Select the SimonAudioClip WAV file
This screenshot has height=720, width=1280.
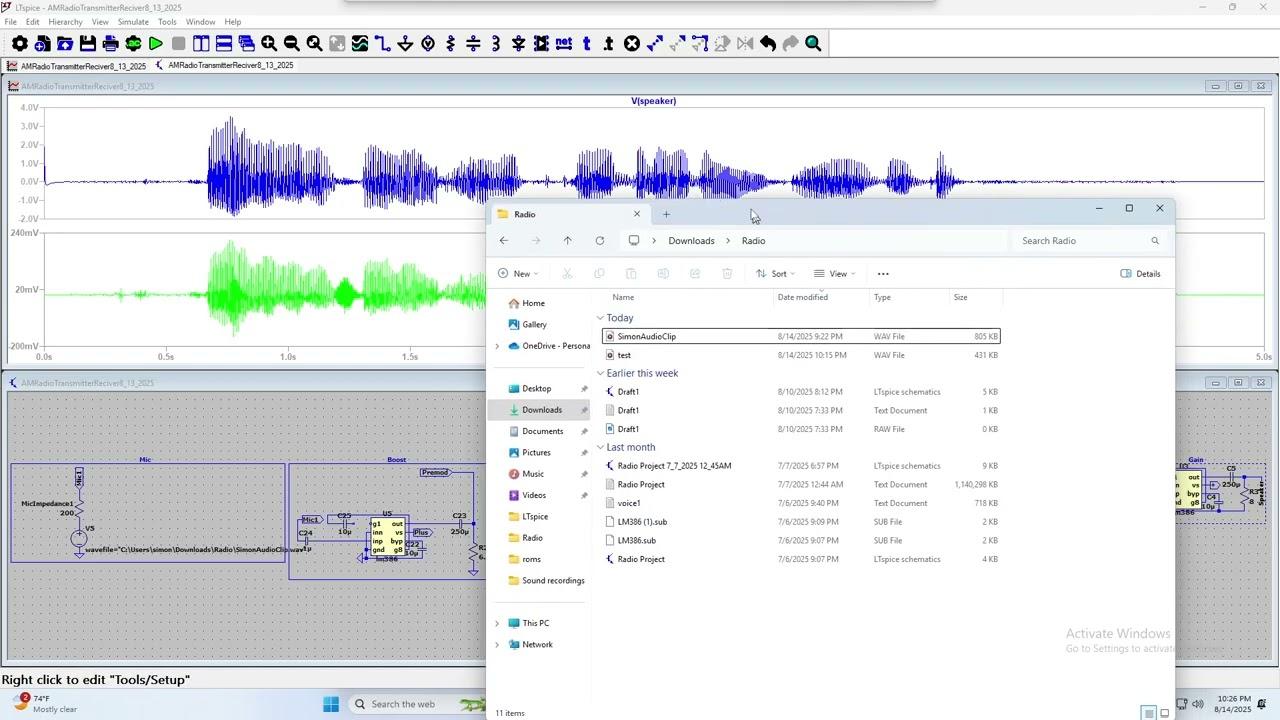pyautogui.click(x=801, y=337)
